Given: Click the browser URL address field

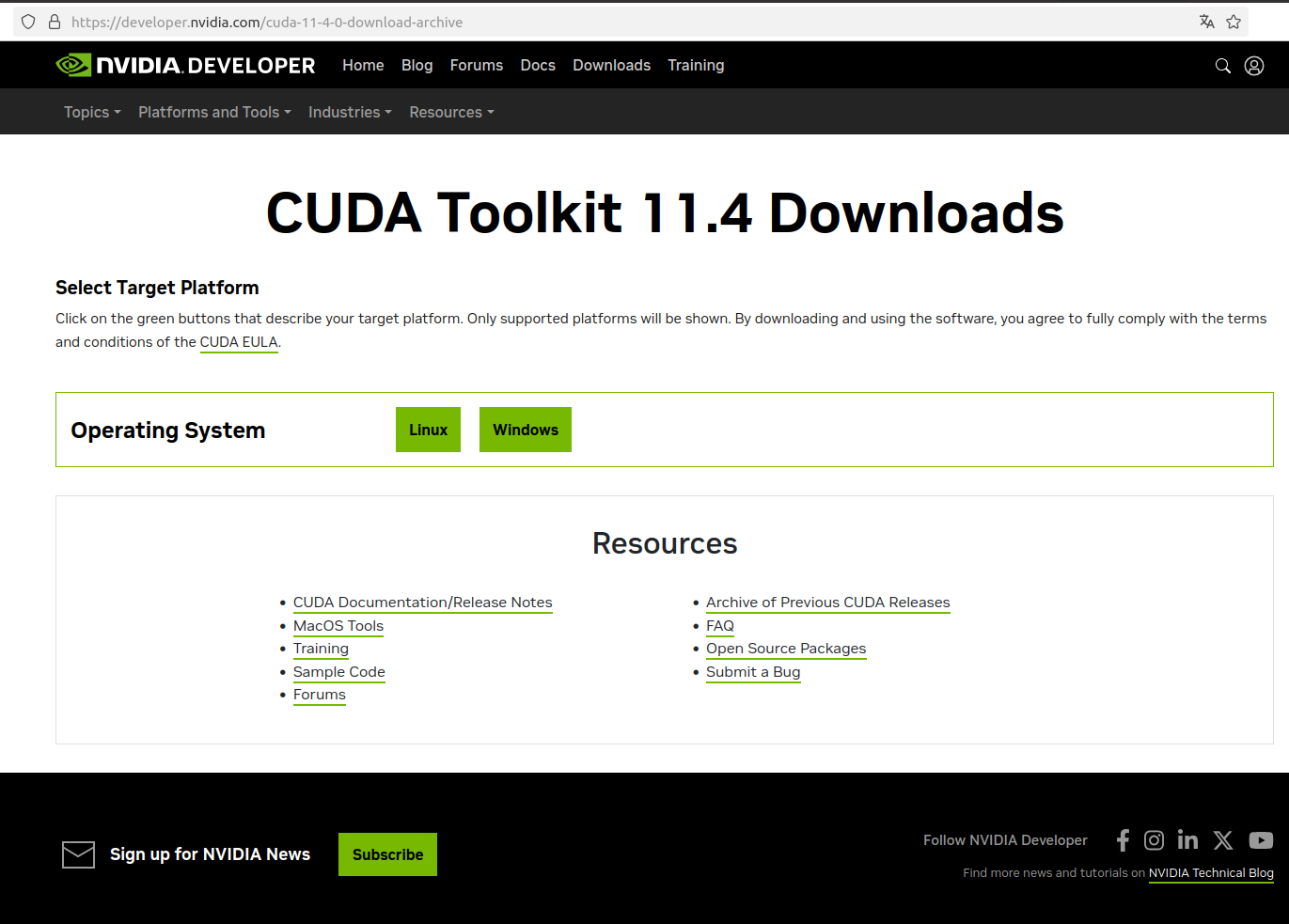Looking at the screenshot, I should (630, 22).
